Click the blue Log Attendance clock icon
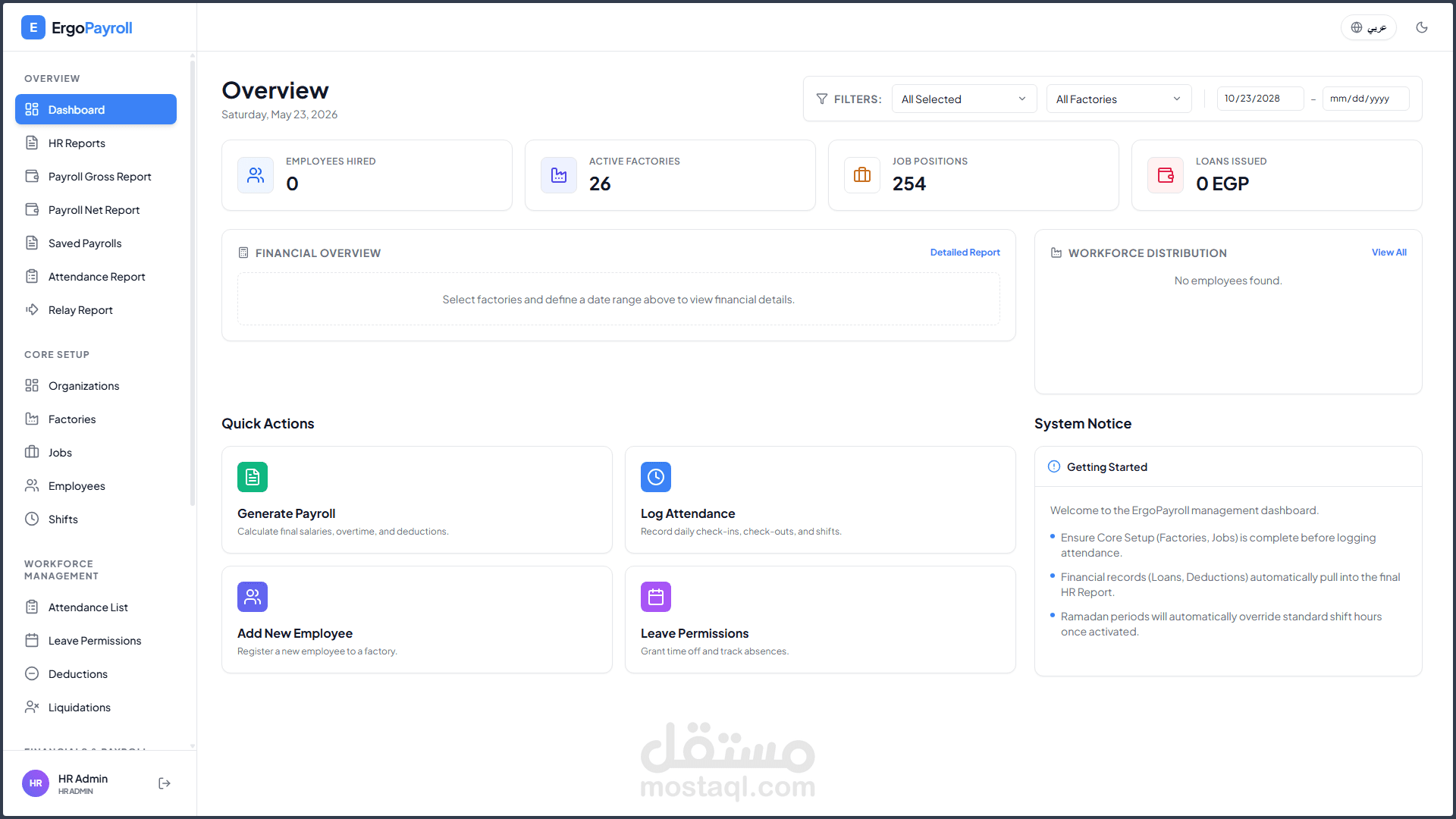1456x819 pixels. [x=656, y=477]
